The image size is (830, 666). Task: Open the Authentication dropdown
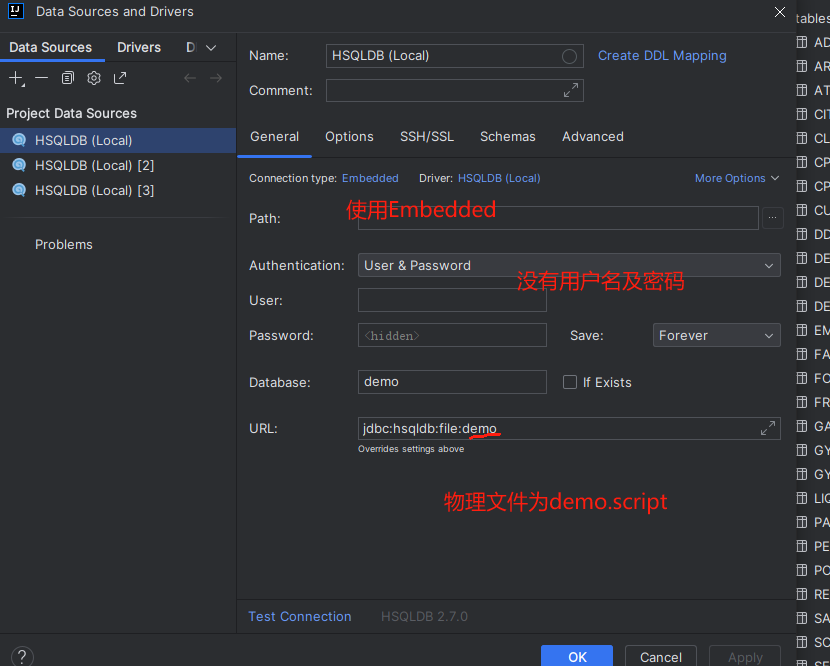(569, 265)
